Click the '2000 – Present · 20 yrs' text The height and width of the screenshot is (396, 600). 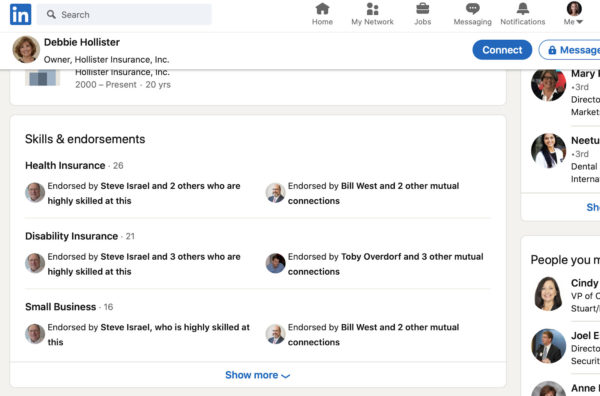click(x=123, y=85)
